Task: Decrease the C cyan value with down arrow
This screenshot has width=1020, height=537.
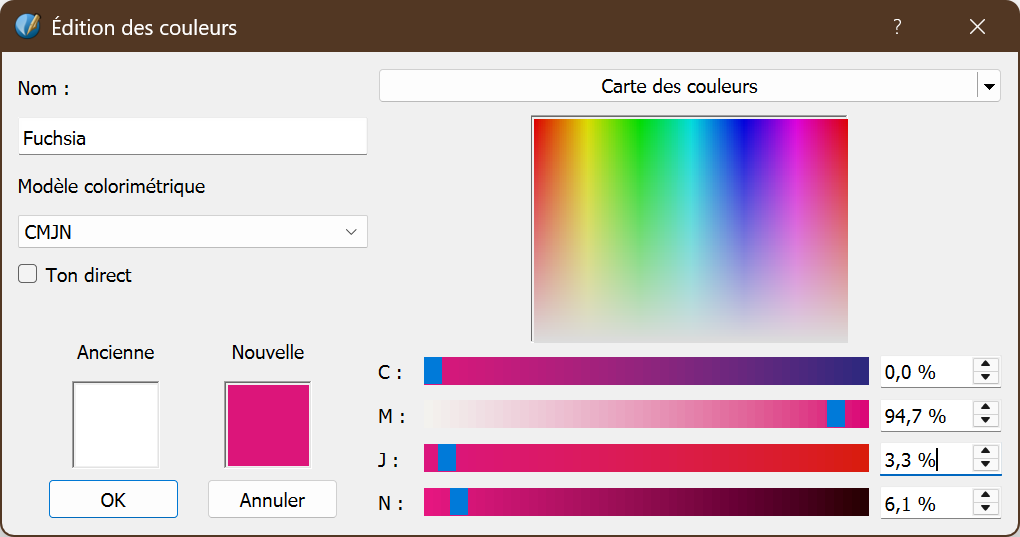Action: click(x=986, y=378)
